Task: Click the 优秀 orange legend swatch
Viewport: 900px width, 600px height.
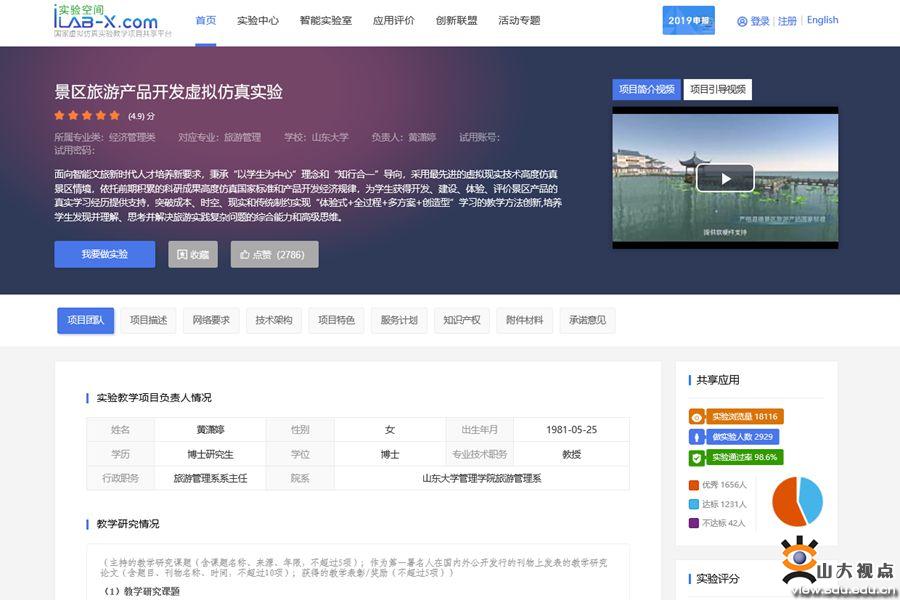Action: click(x=694, y=485)
